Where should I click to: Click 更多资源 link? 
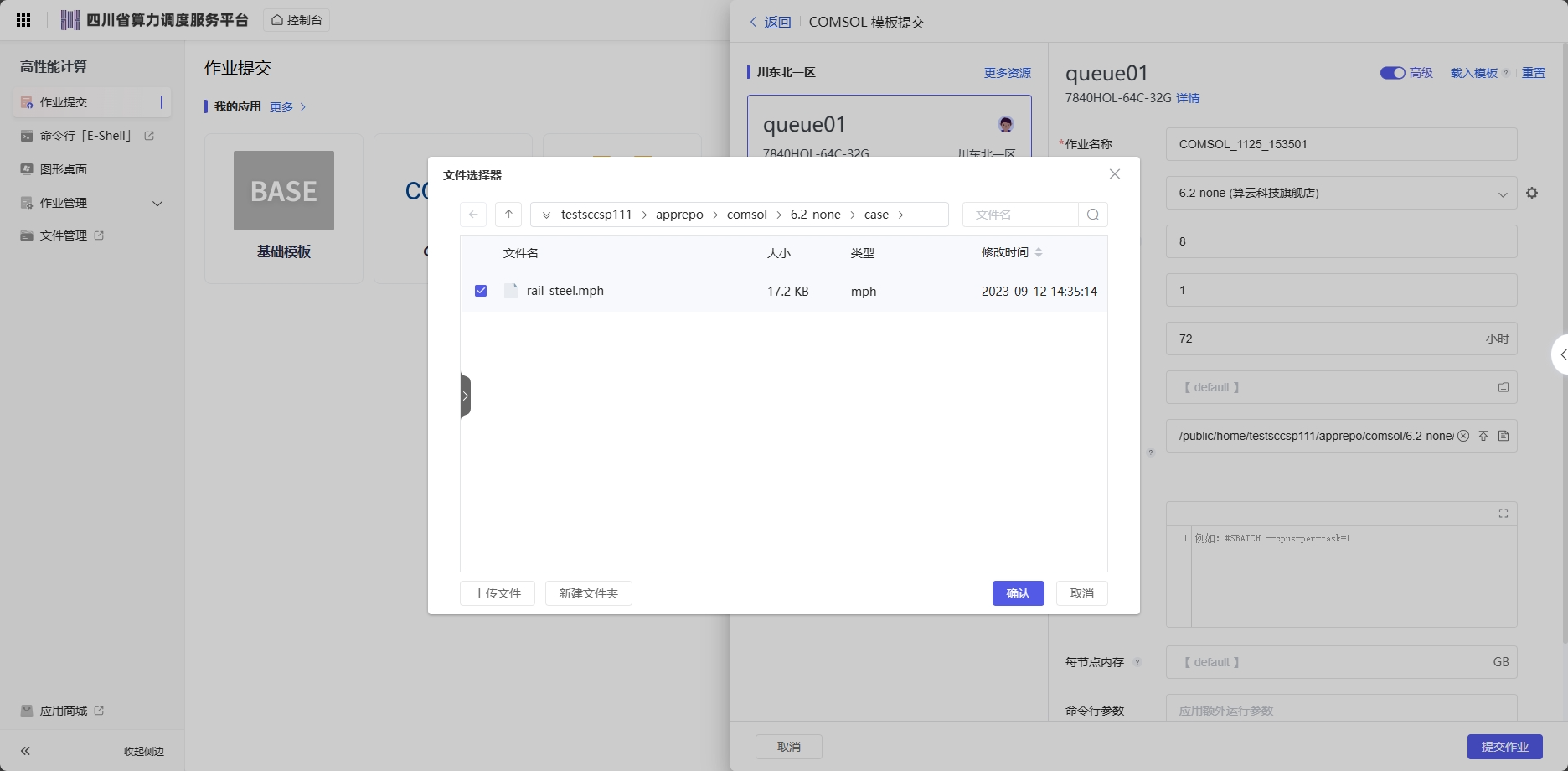point(1008,73)
